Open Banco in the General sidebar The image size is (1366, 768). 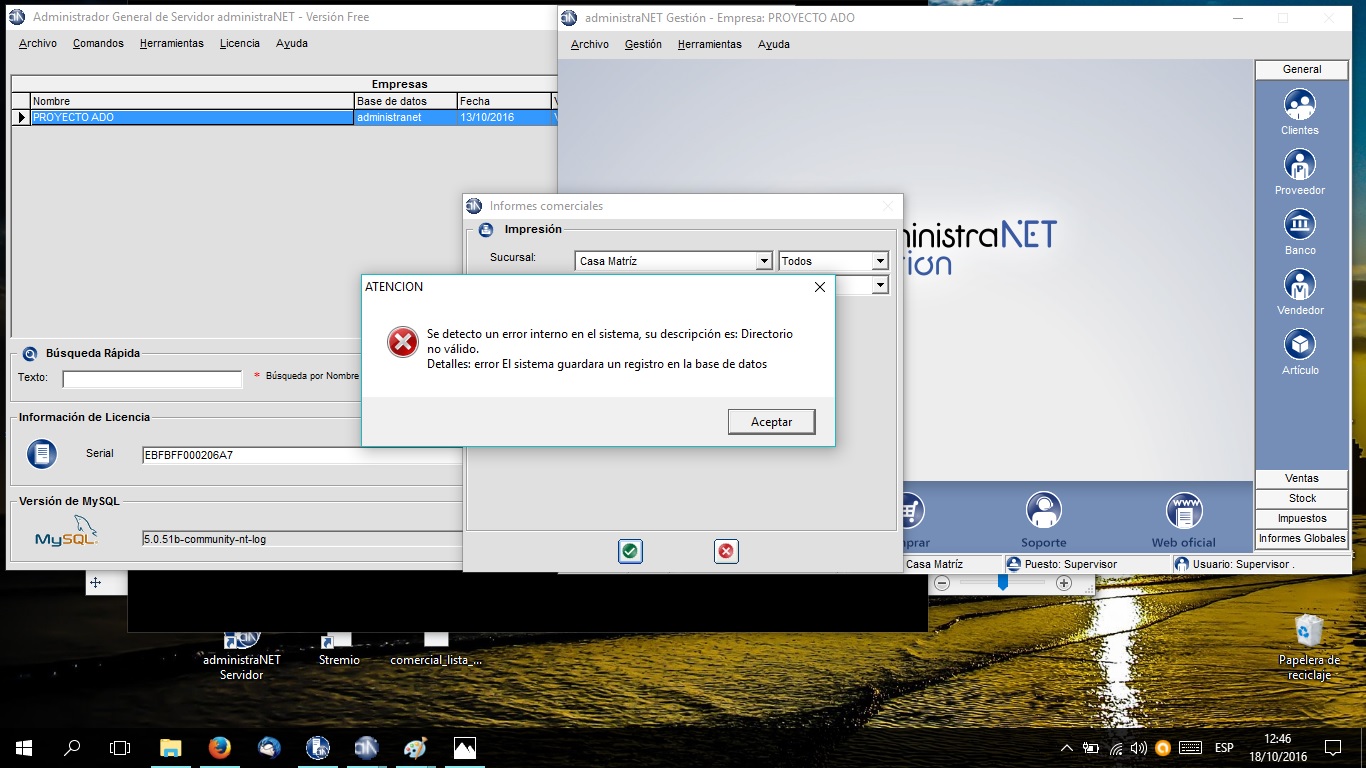click(1299, 232)
